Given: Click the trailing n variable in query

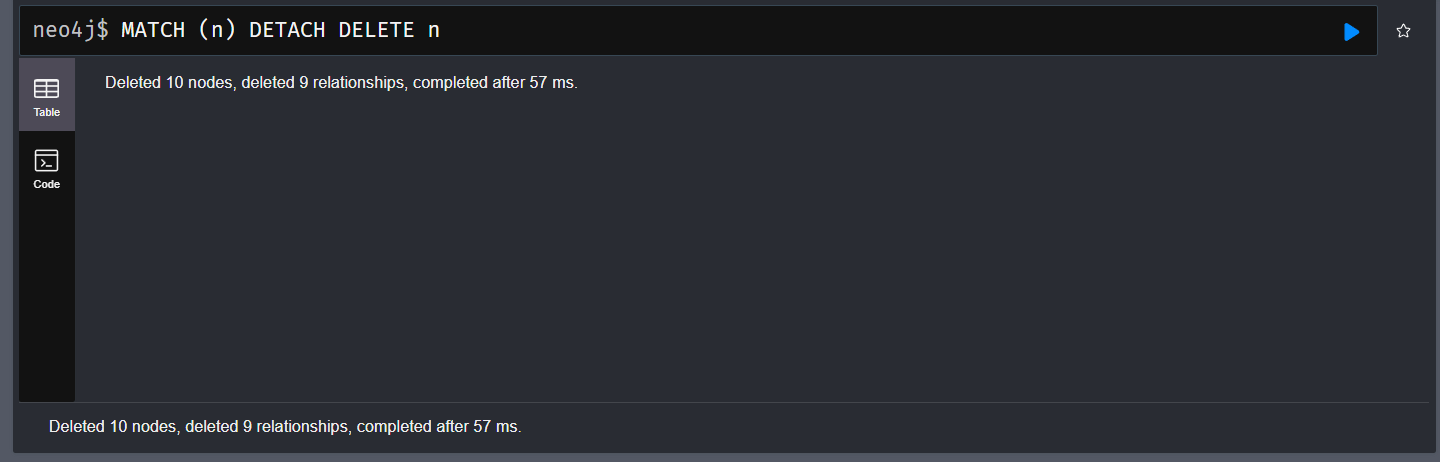Looking at the screenshot, I should pos(434,31).
